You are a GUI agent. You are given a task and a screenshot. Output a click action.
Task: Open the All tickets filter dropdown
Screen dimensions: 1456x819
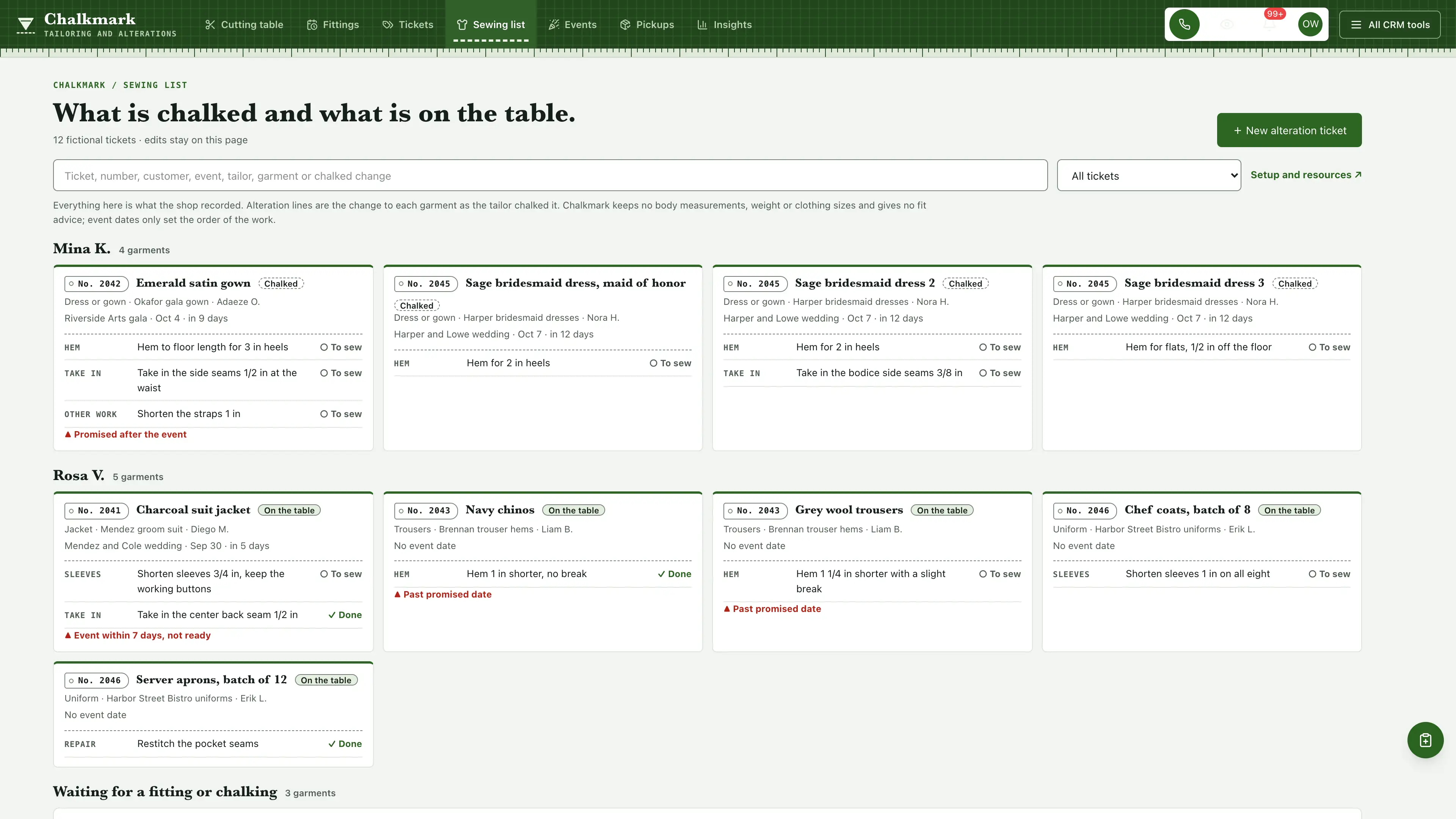1149,175
